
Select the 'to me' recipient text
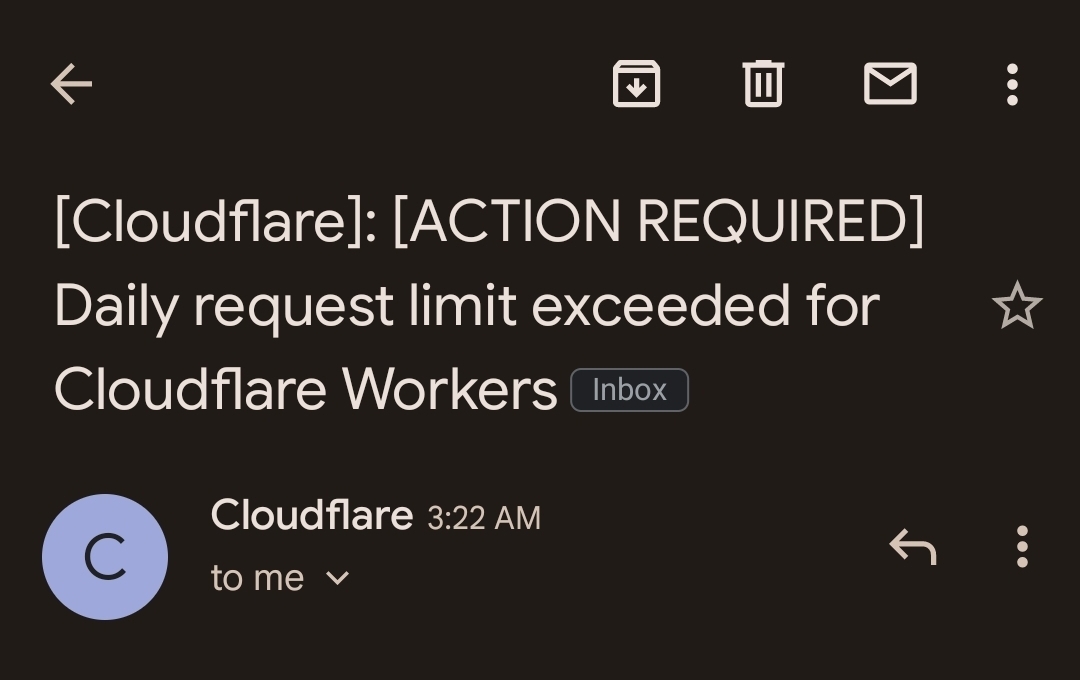[255, 577]
